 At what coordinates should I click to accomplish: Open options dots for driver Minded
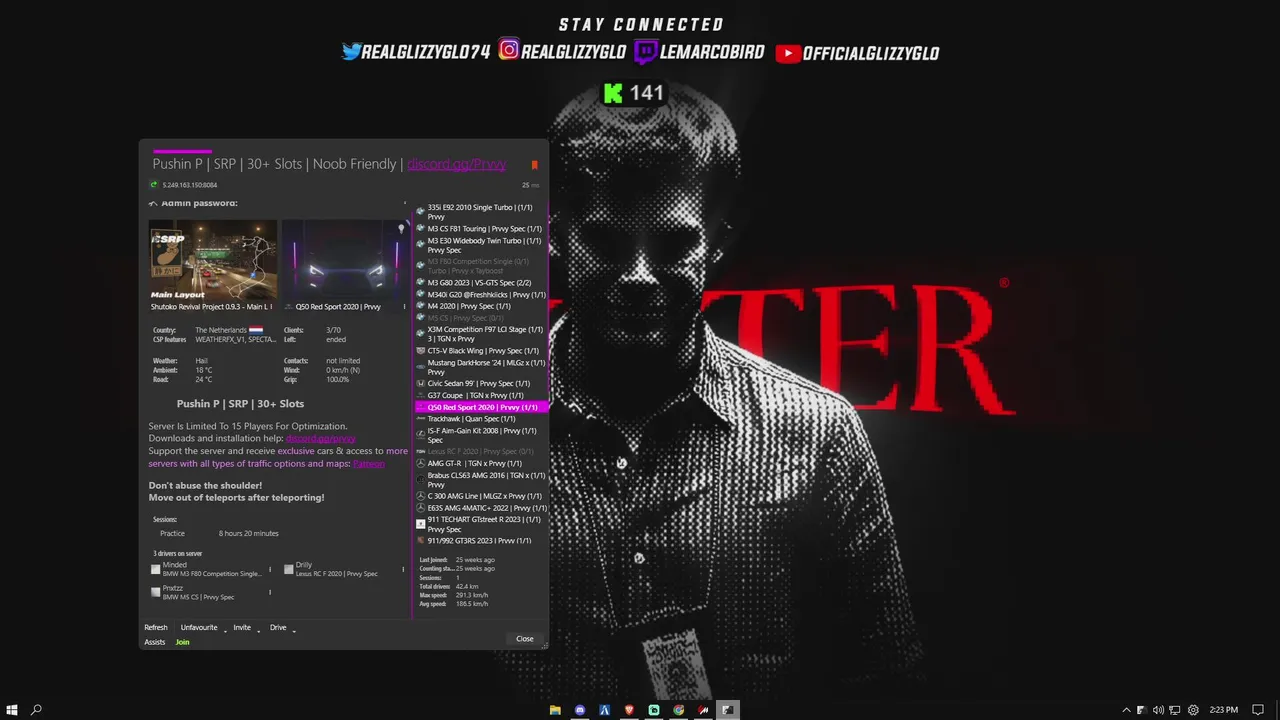pyautogui.click(x=270, y=569)
